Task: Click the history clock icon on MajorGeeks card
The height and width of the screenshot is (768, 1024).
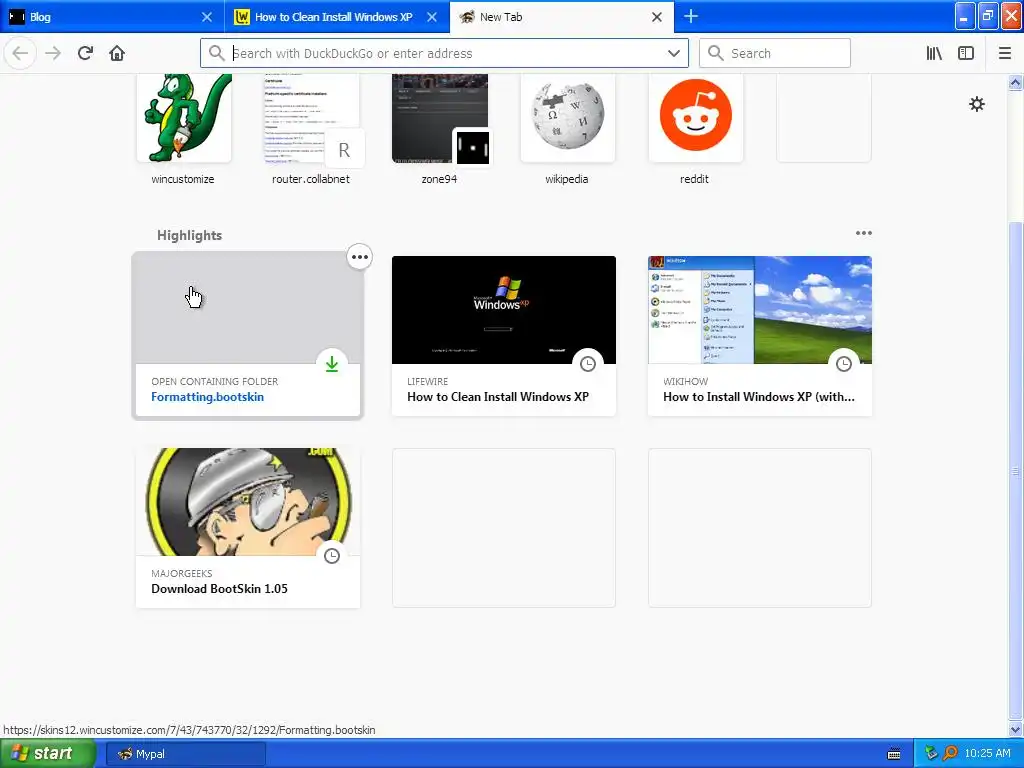Action: (x=332, y=556)
